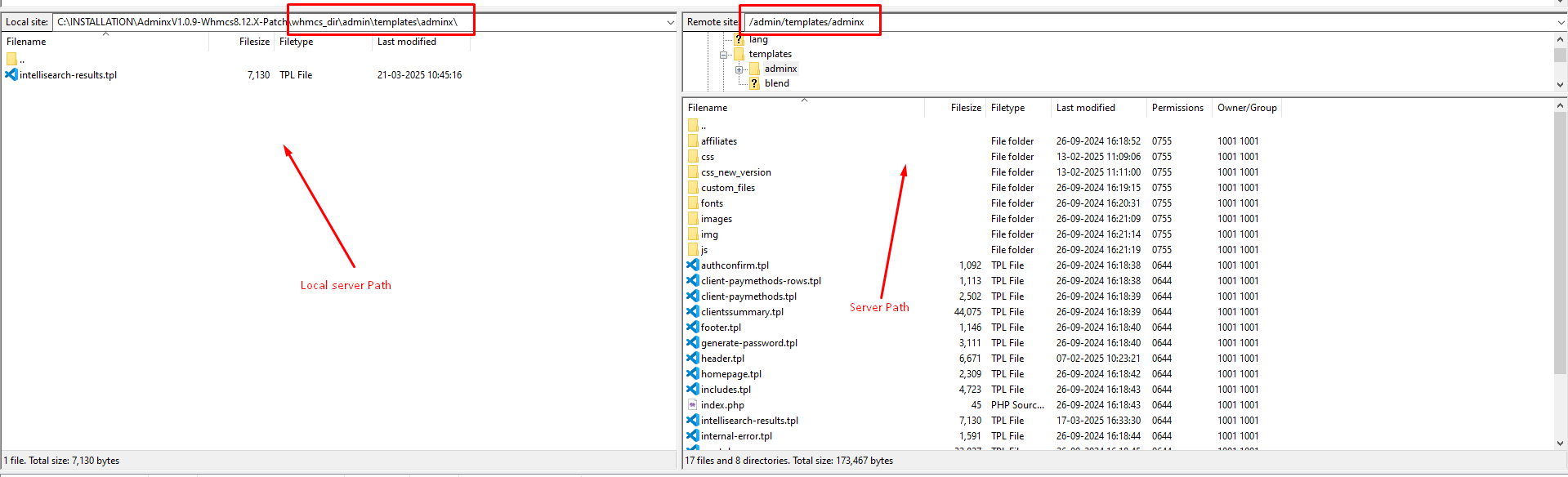Sort local files by Filesize column
Image resolution: width=1568 pixels, height=477 pixels.
tap(253, 42)
